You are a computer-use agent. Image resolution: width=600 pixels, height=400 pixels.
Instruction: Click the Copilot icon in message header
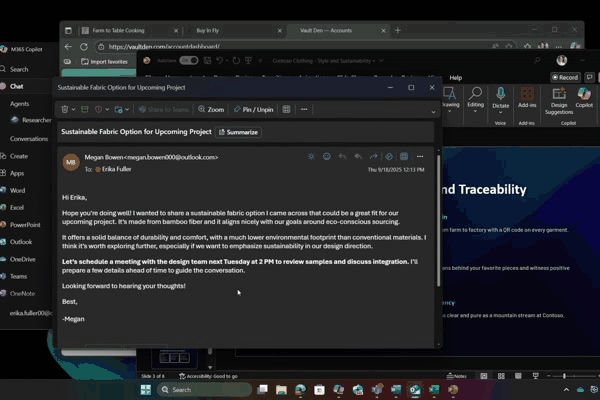389,156
